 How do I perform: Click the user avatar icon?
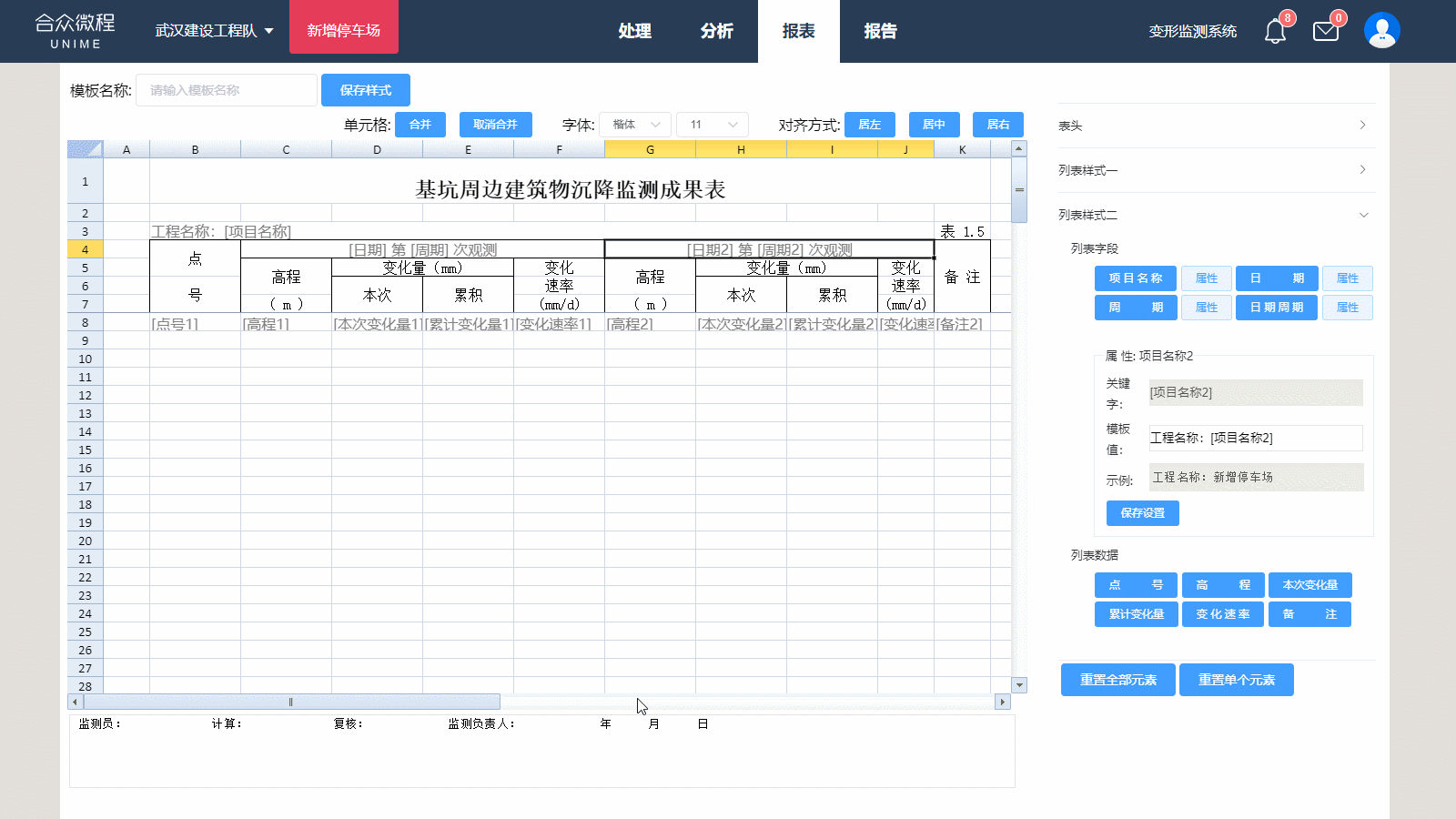1381,31
